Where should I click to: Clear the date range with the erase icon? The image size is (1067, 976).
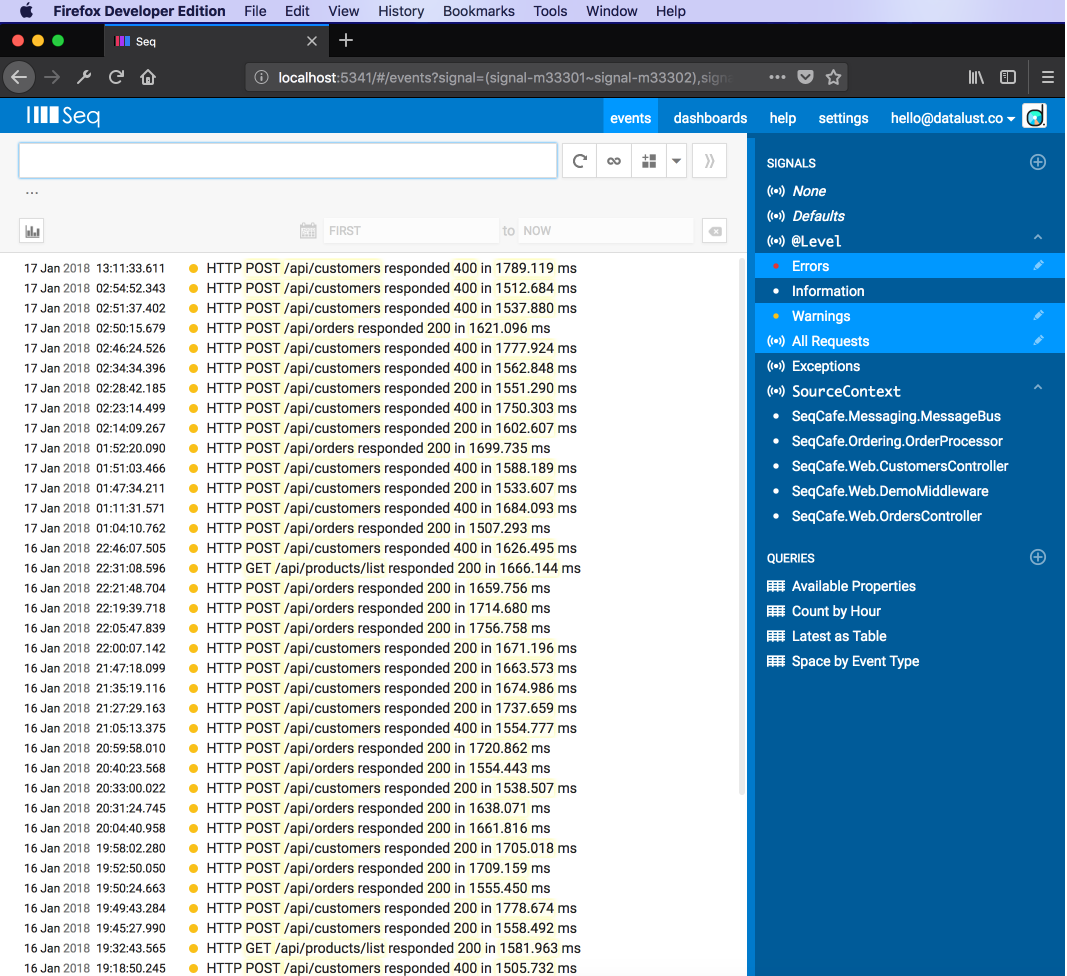[714, 230]
